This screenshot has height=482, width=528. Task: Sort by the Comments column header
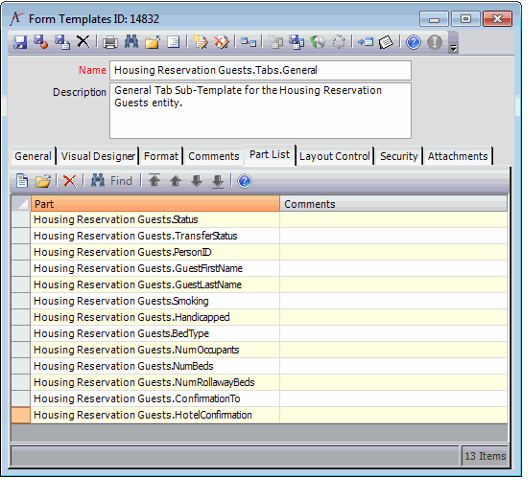pos(393,204)
